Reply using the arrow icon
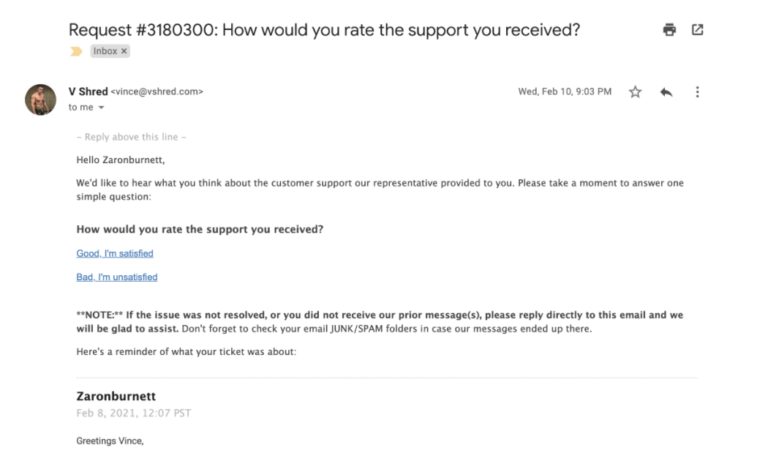 tap(666, 92)
